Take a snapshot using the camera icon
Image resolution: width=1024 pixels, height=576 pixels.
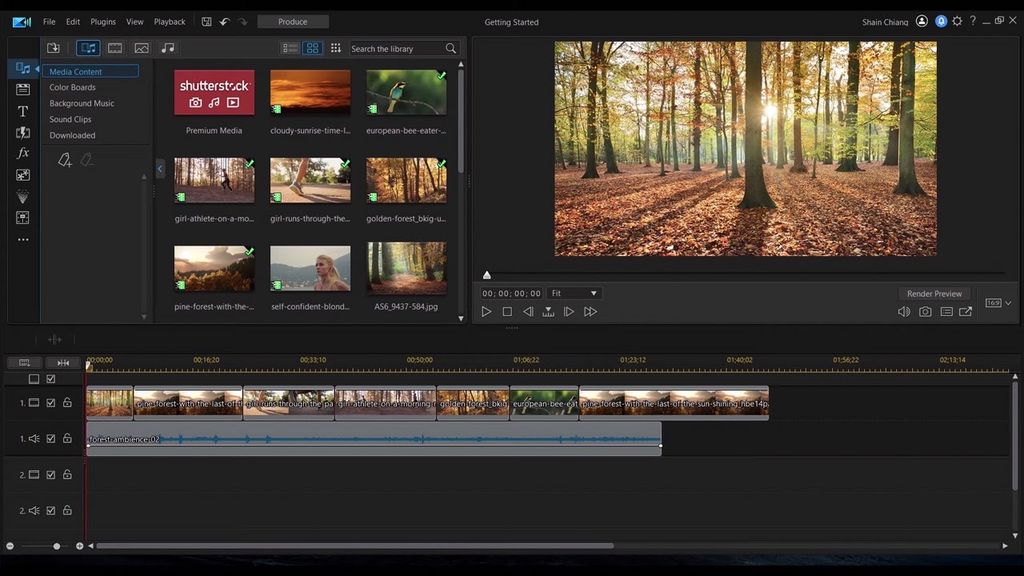(x=926, y=311)
